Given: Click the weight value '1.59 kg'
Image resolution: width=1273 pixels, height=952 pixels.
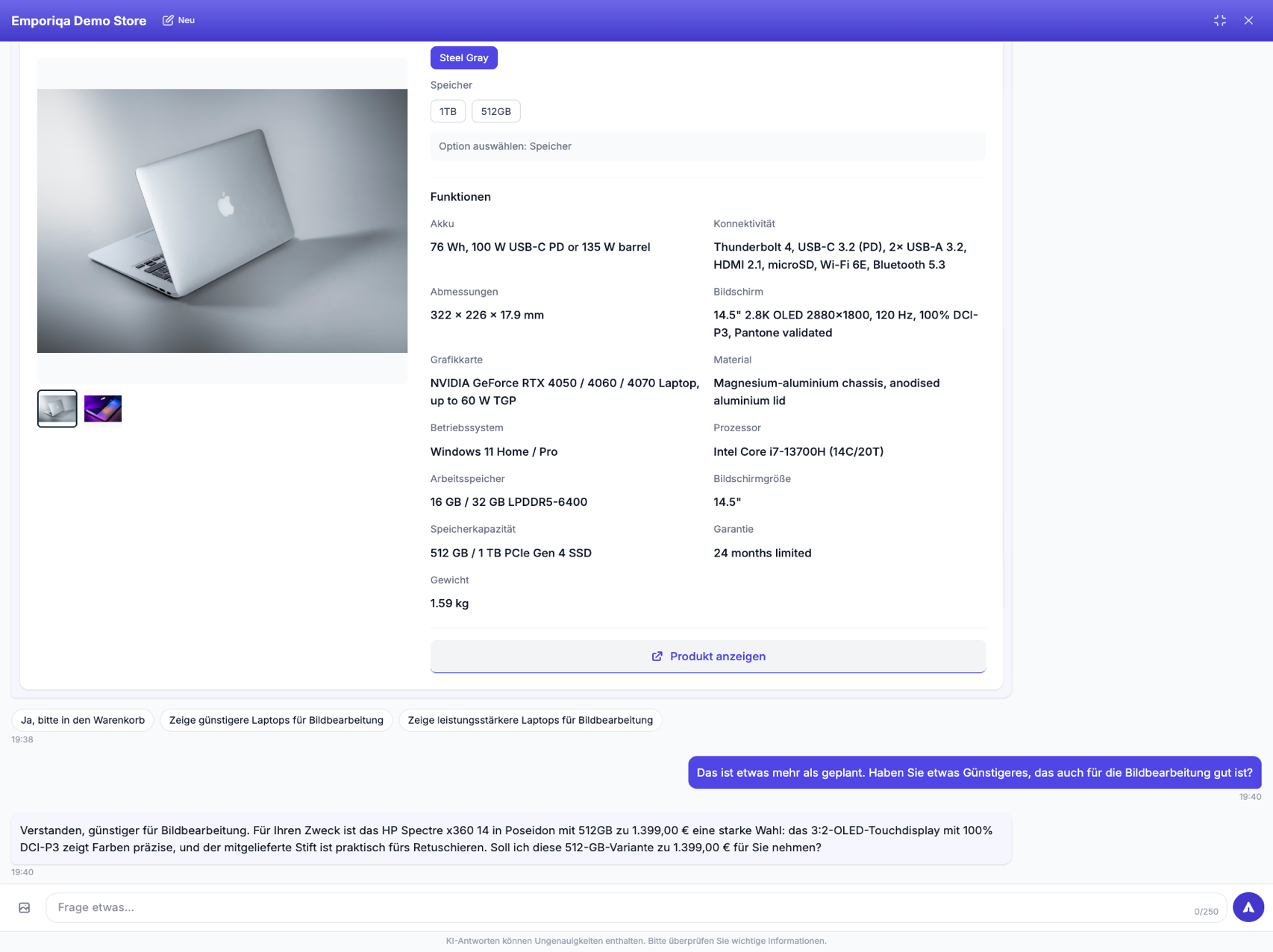Looking at the screenshot, I should [x=449, y=604].
